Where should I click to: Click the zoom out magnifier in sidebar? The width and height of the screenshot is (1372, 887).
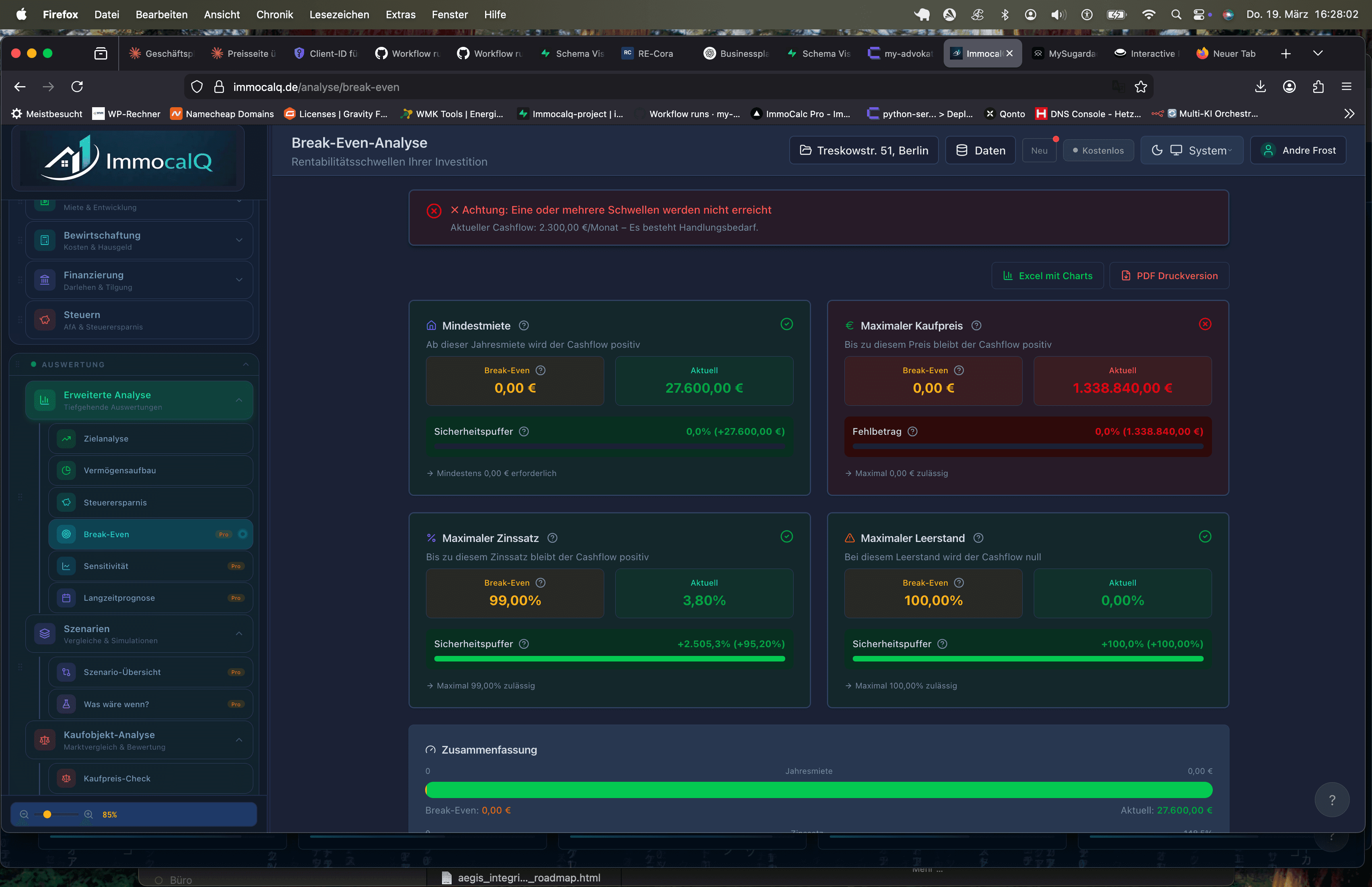(24, 814)
